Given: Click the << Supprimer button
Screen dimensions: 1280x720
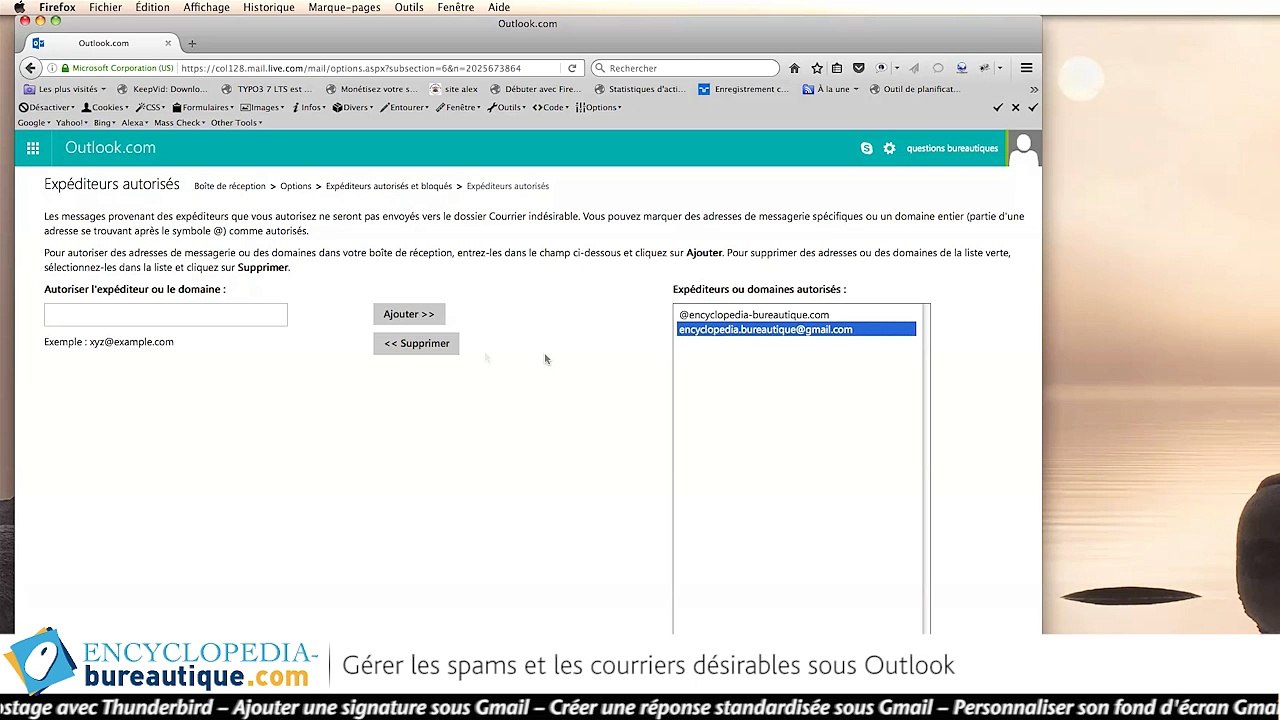Looking at the screenshot, I should (416, 343).
